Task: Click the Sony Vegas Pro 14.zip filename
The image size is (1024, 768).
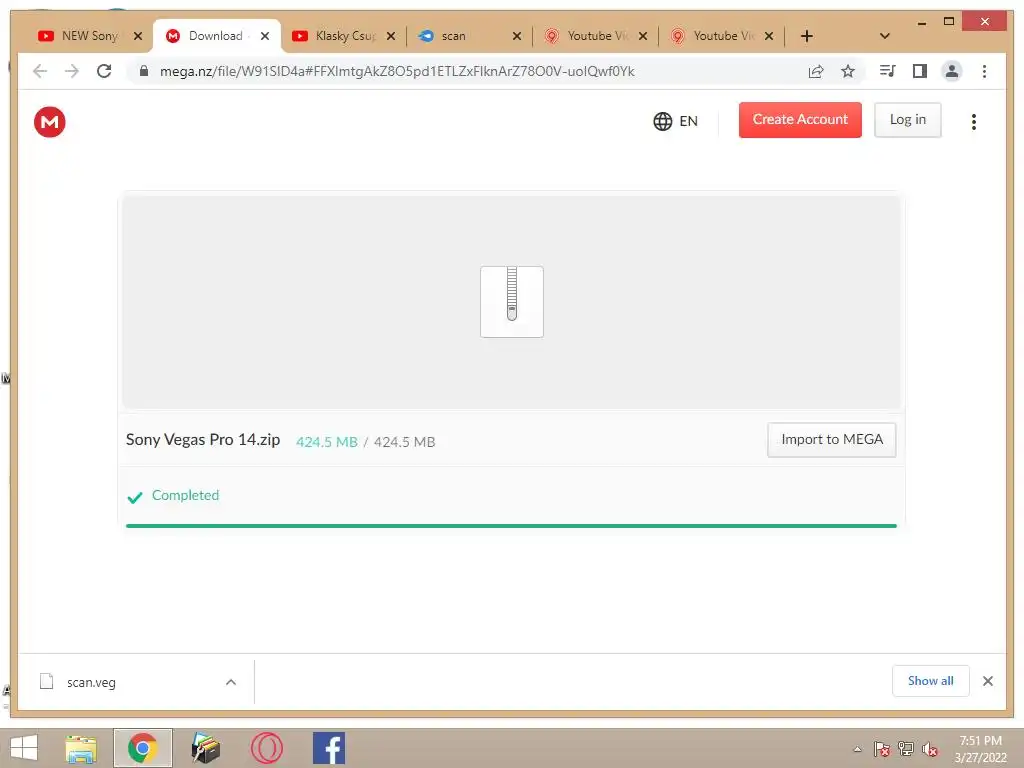Action: pos(203,440)
